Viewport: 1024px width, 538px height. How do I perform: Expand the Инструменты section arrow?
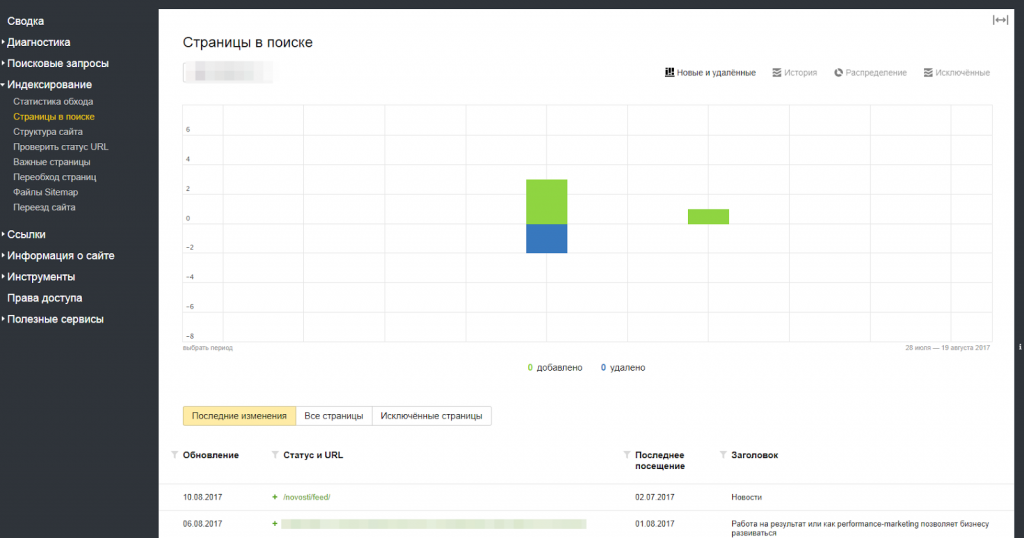tap(3, 277)
